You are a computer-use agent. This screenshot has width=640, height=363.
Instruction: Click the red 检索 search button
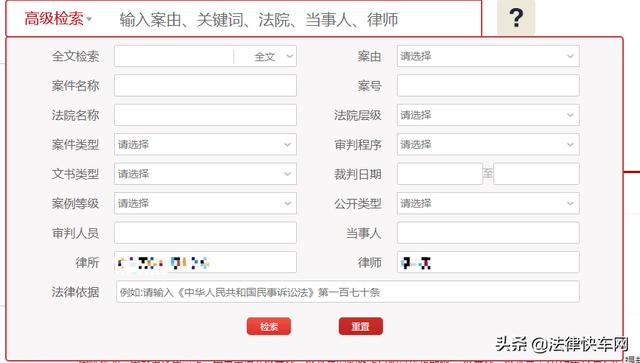[x=269, y=326]
